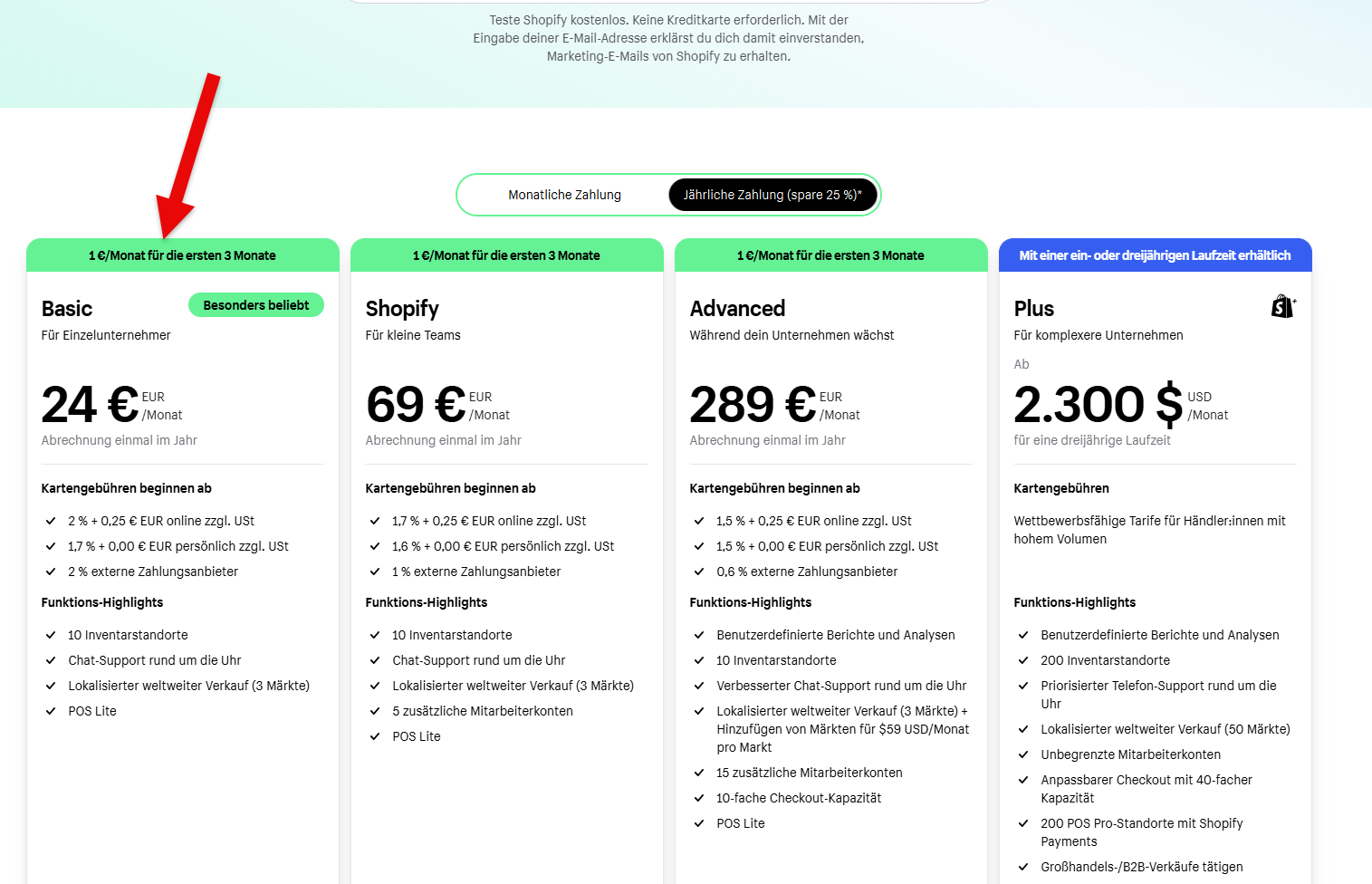This screenshot has width=1372, height=884.
Task: Click '5 zusätzliche Mitarbeiterkonten' feature
Action: tap(483, 711)
